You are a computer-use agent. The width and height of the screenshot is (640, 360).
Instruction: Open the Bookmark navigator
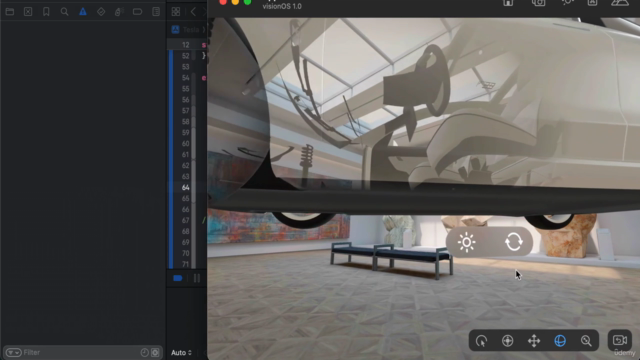click(x=46, y=11)
